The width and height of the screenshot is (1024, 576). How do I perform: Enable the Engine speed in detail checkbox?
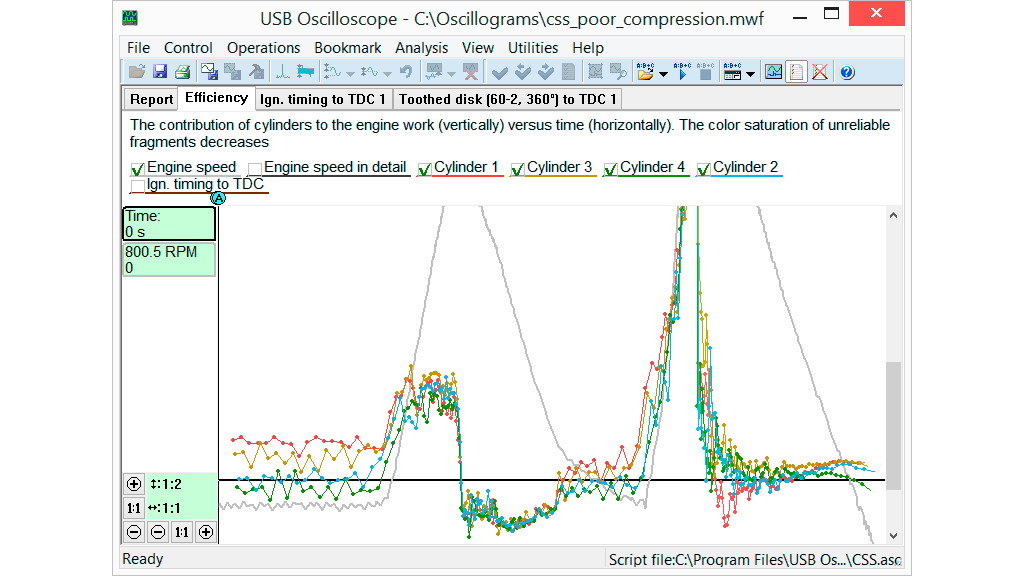point(255,169)
